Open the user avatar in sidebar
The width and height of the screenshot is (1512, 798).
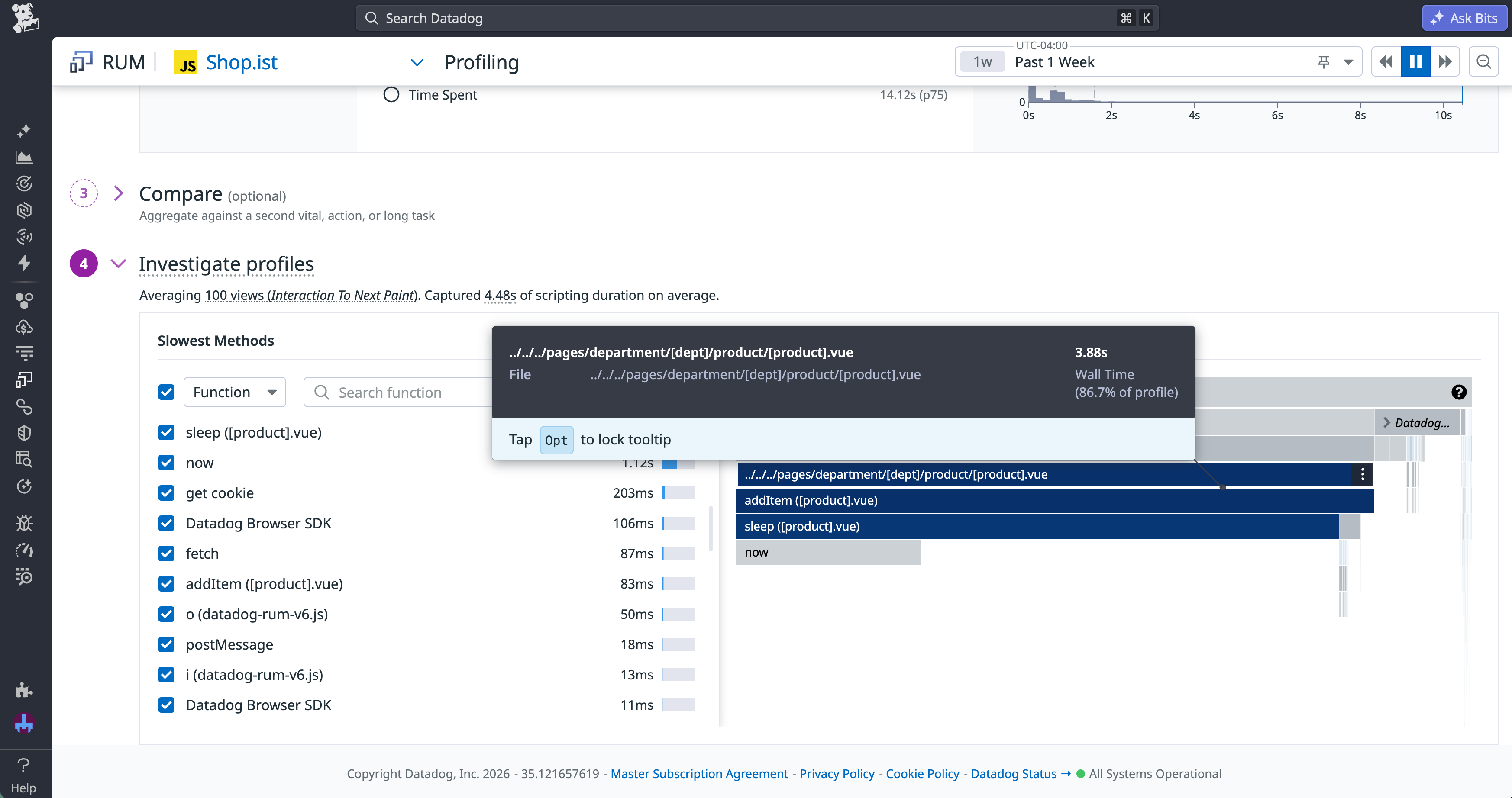[x=24, y=723]
